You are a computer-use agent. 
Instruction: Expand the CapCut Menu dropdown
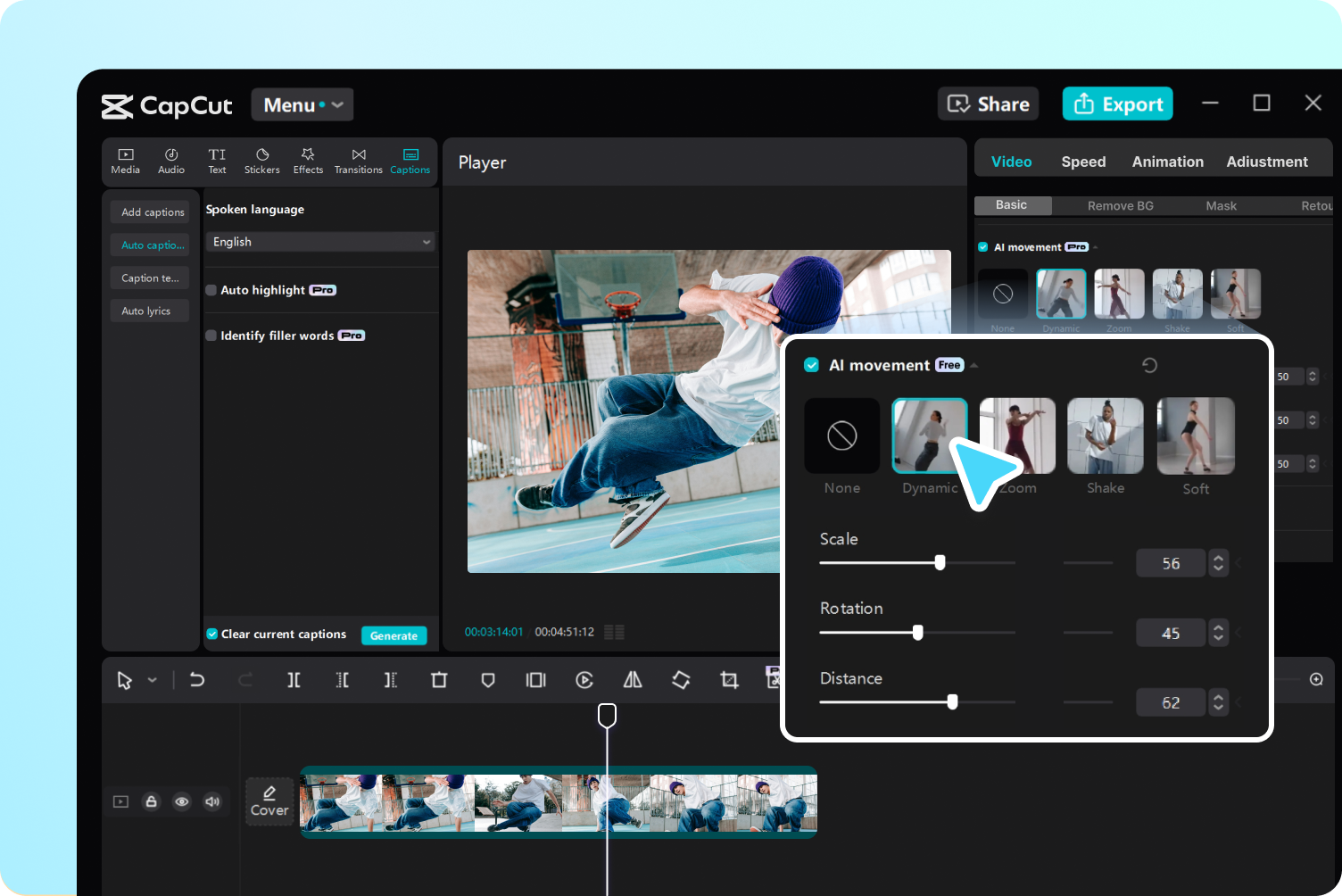tap(302, 105)
